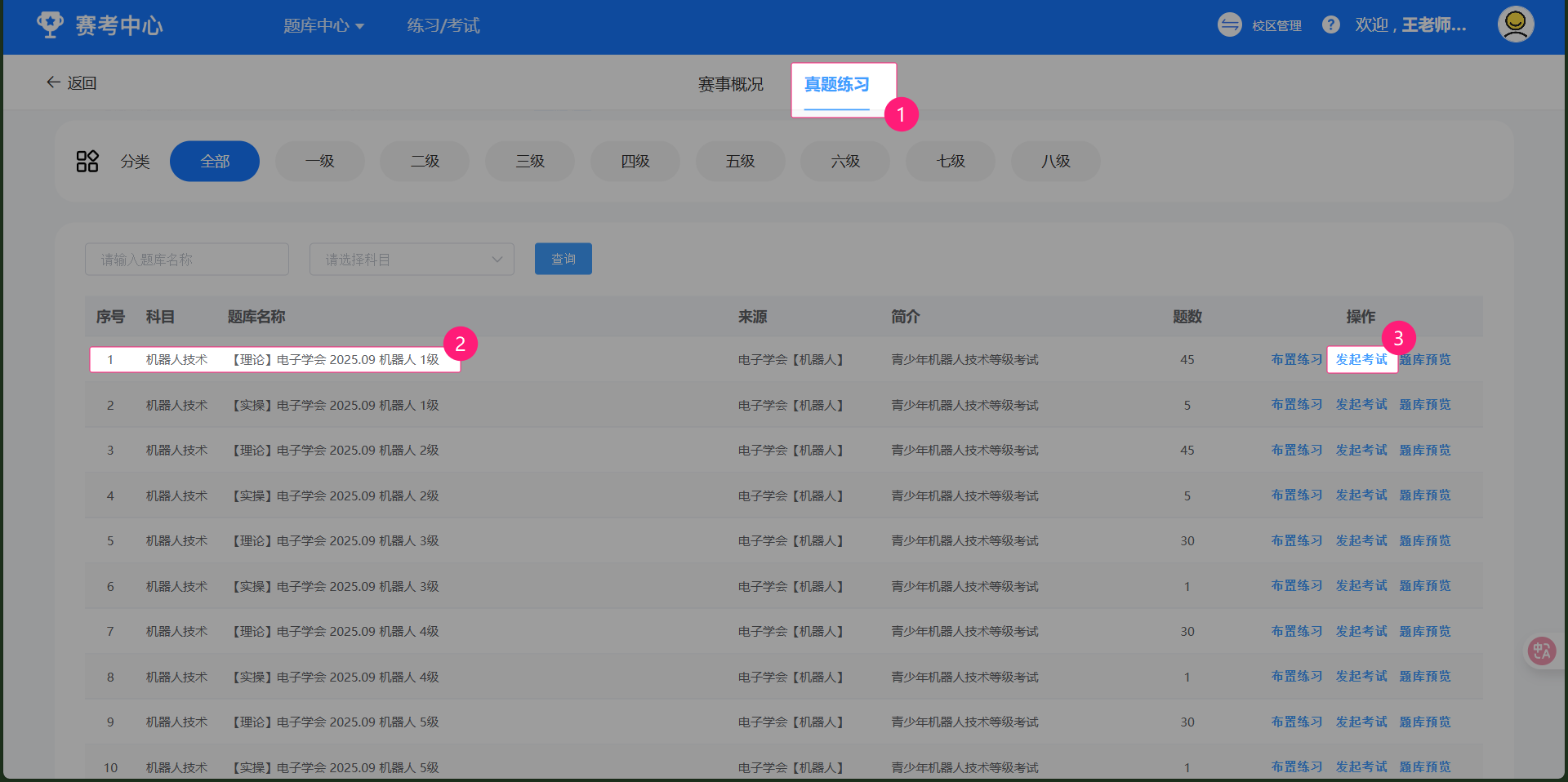Click the back arrow icon
Viewport: 1568px width, 782px height.
[x=53, y=82]
